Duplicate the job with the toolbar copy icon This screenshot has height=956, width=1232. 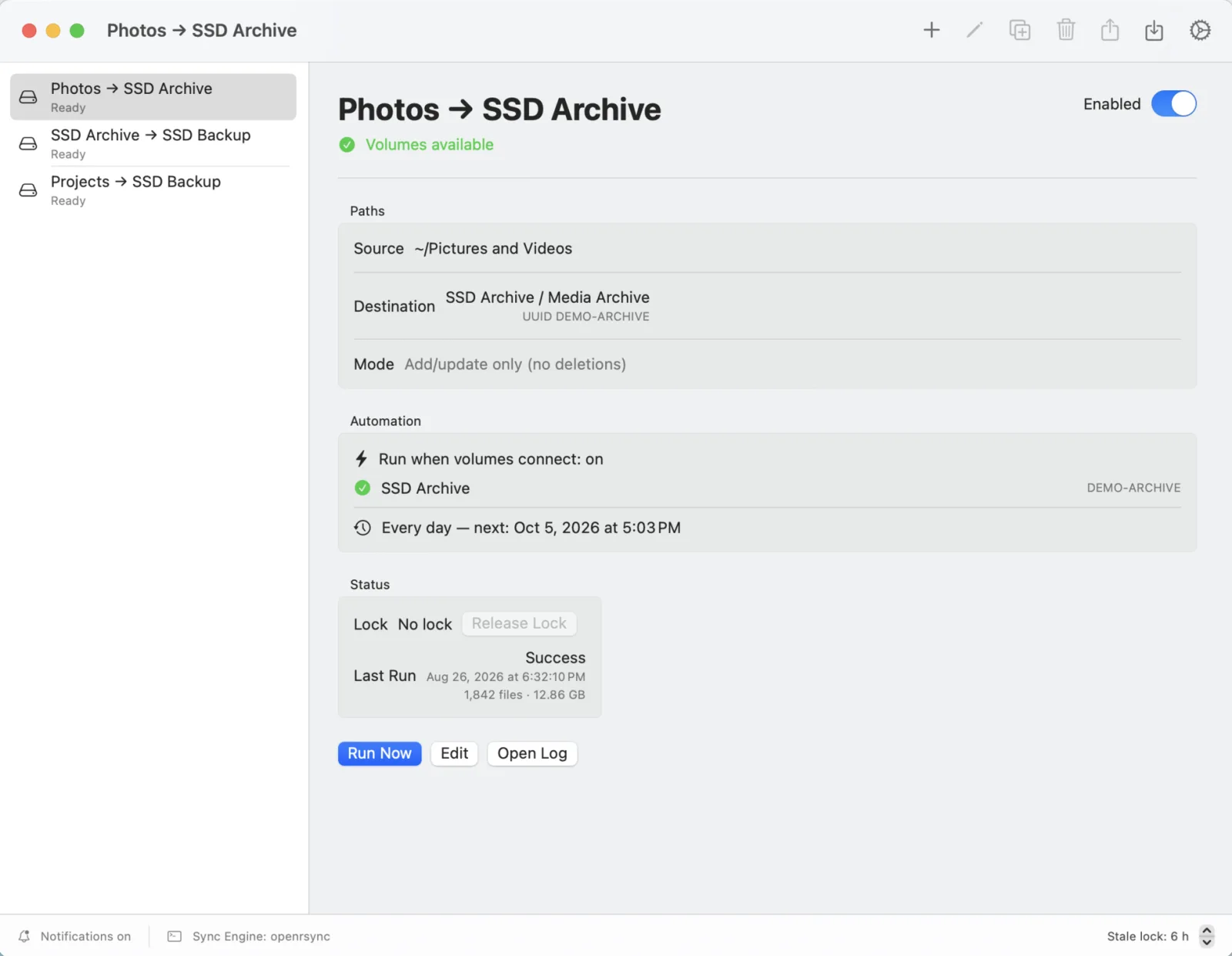(1019, 30)
